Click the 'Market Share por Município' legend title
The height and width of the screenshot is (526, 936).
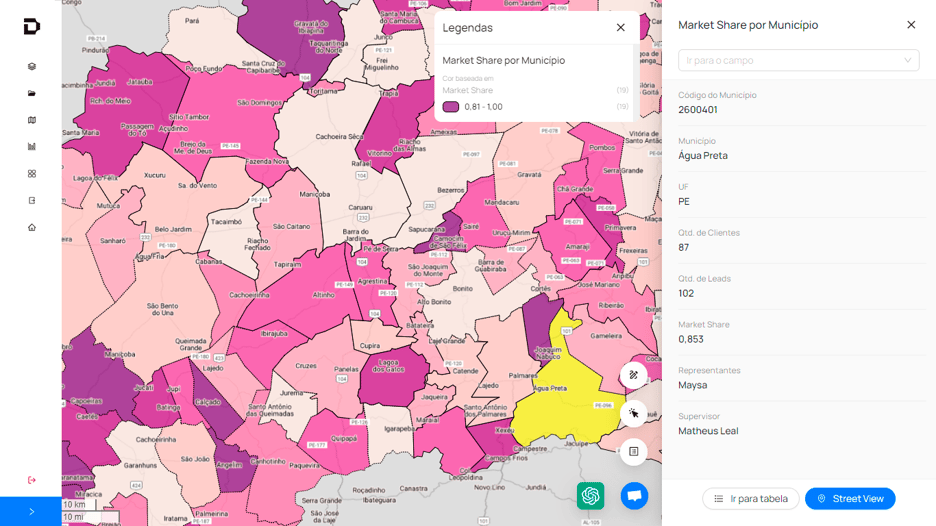(503, 60)
